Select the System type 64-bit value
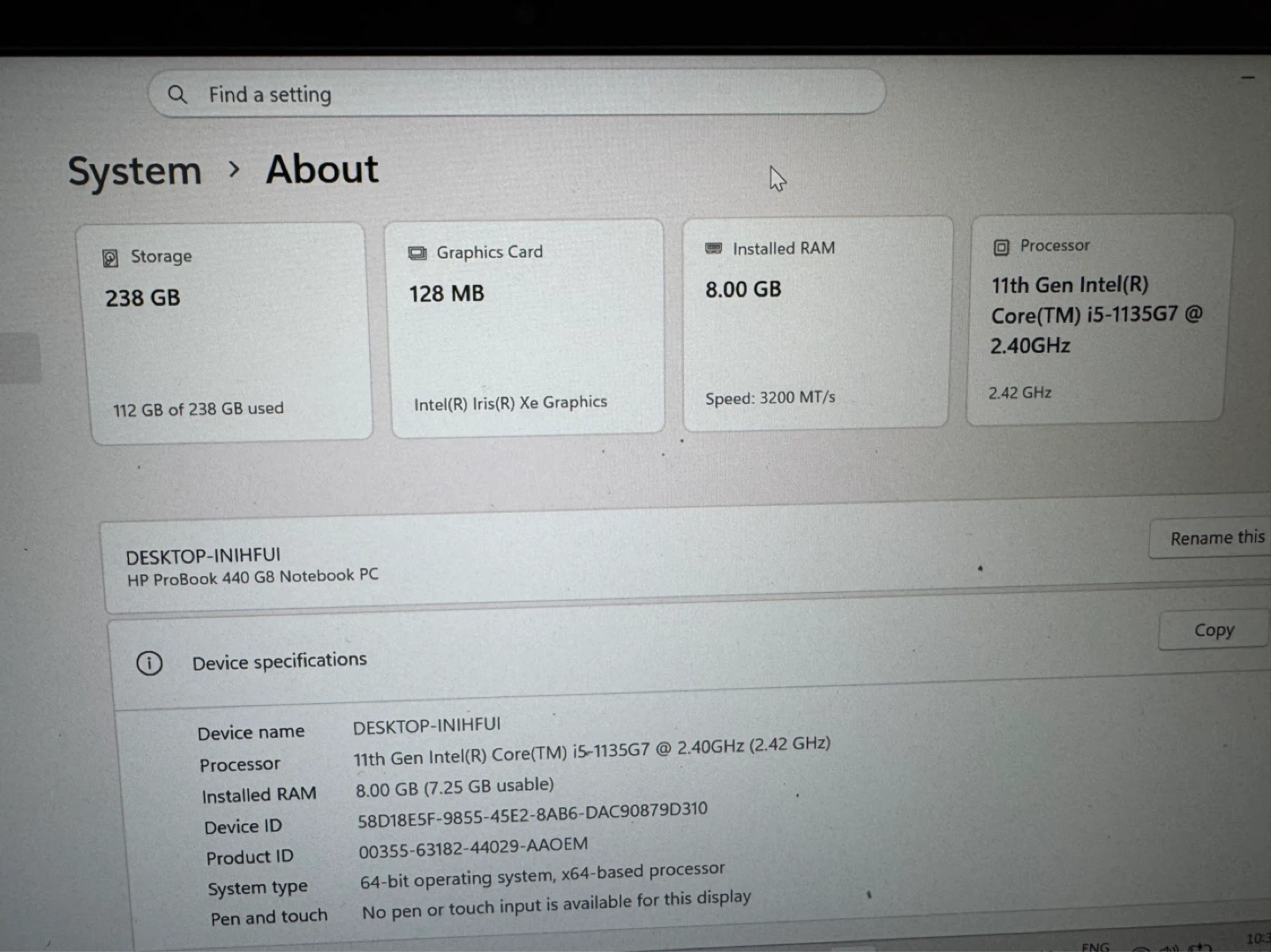 pos(542,875)
